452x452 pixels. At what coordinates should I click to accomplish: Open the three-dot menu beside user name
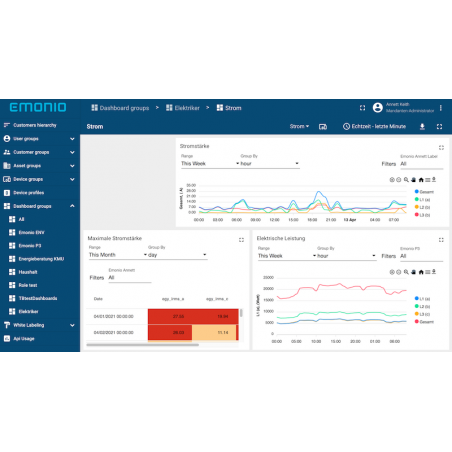tap(441, 108)
